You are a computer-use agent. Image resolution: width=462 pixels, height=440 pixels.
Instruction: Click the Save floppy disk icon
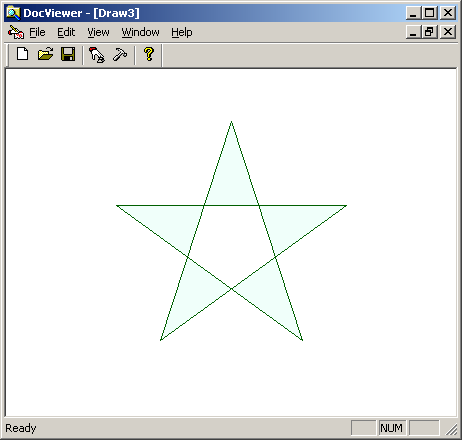[68, 54]
